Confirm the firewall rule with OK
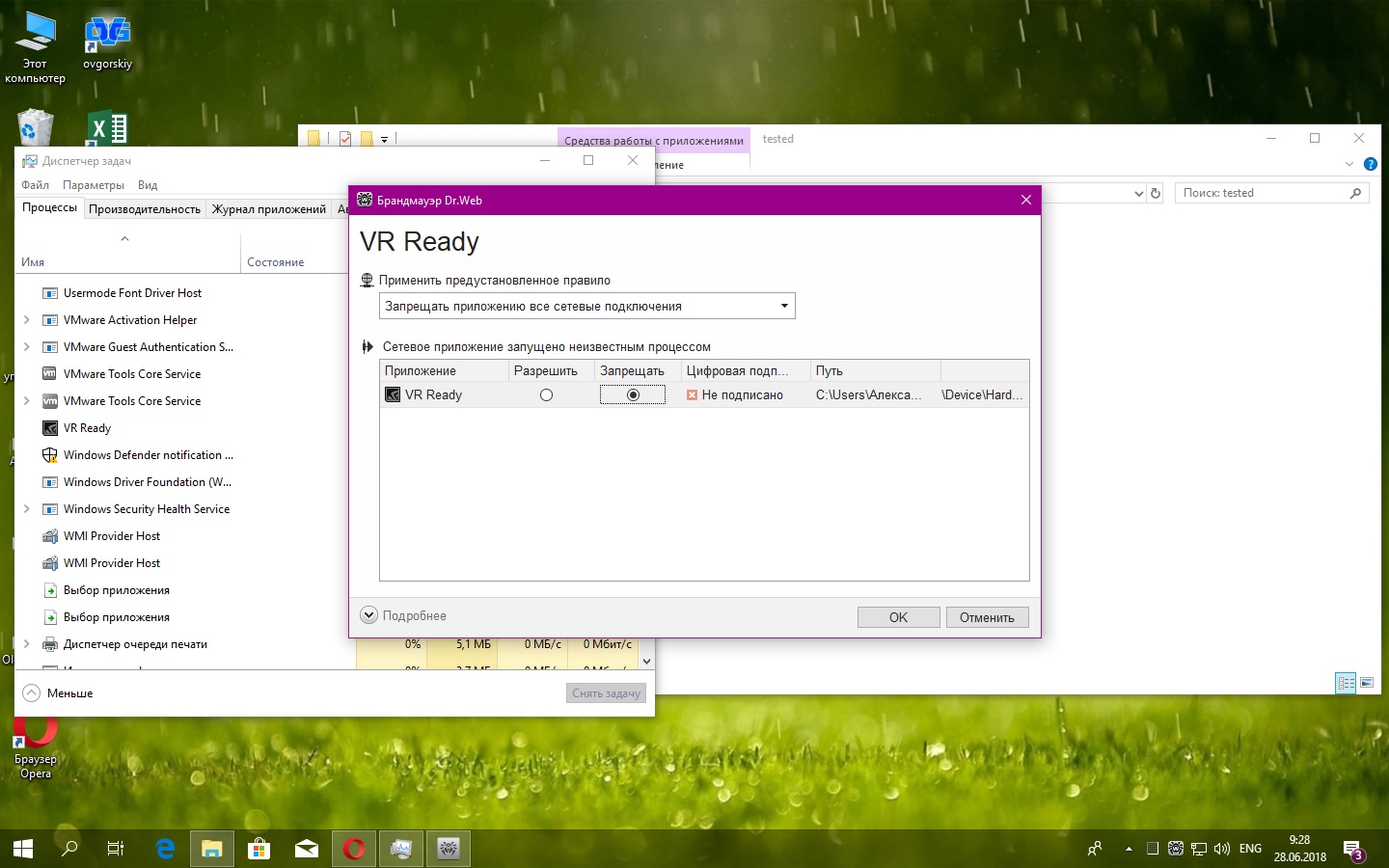 coord(898,617)
